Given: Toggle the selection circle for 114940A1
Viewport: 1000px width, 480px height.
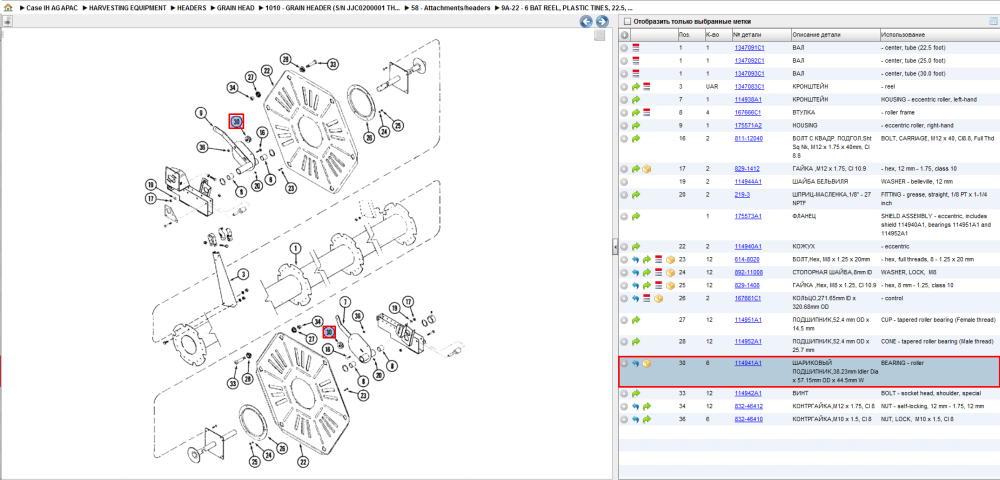Looking at the screenshot, I should pyautogui.click(x=624, y=246).
